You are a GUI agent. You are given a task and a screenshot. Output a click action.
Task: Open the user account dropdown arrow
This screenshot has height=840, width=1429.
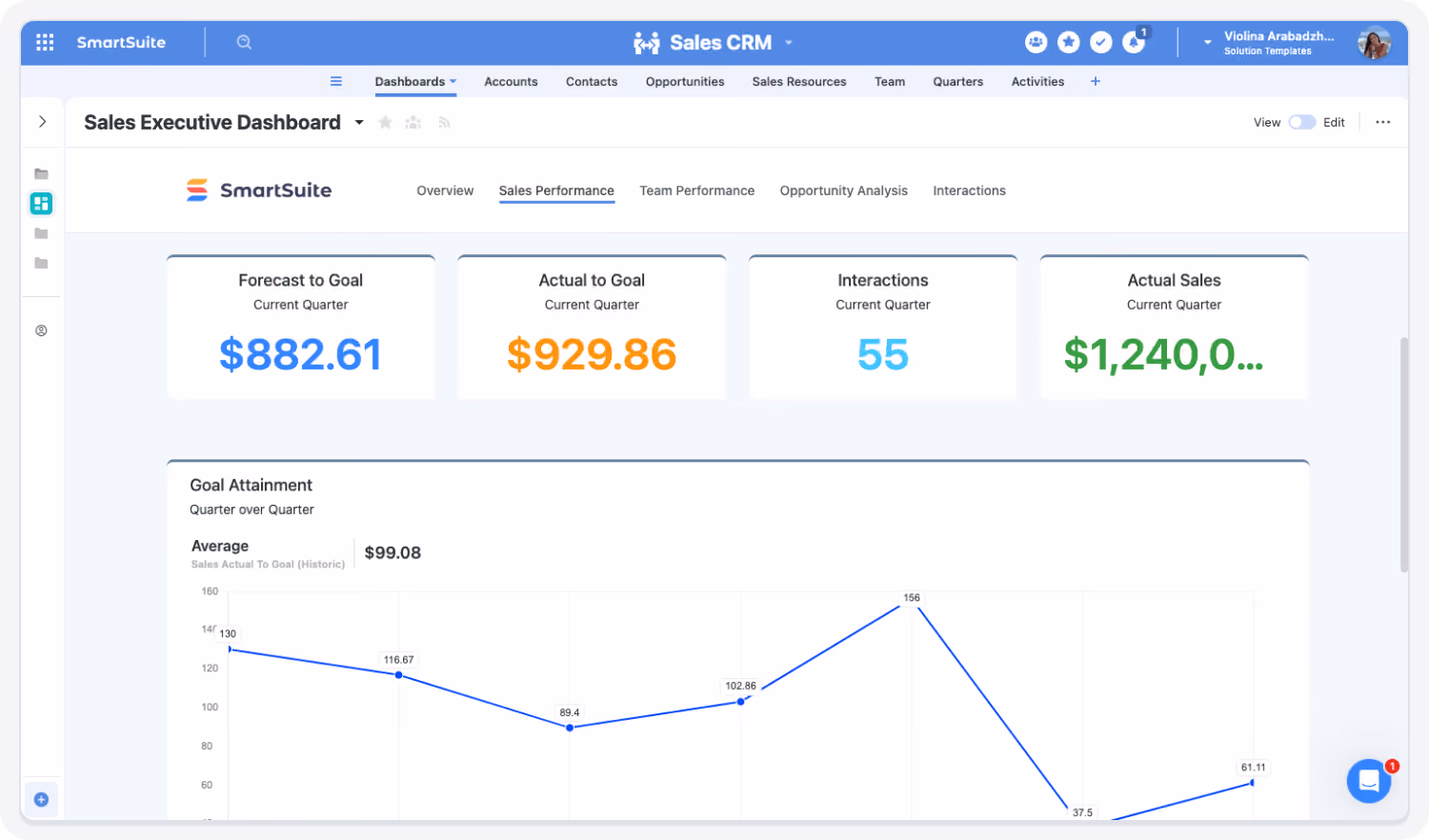[1208, 43]
